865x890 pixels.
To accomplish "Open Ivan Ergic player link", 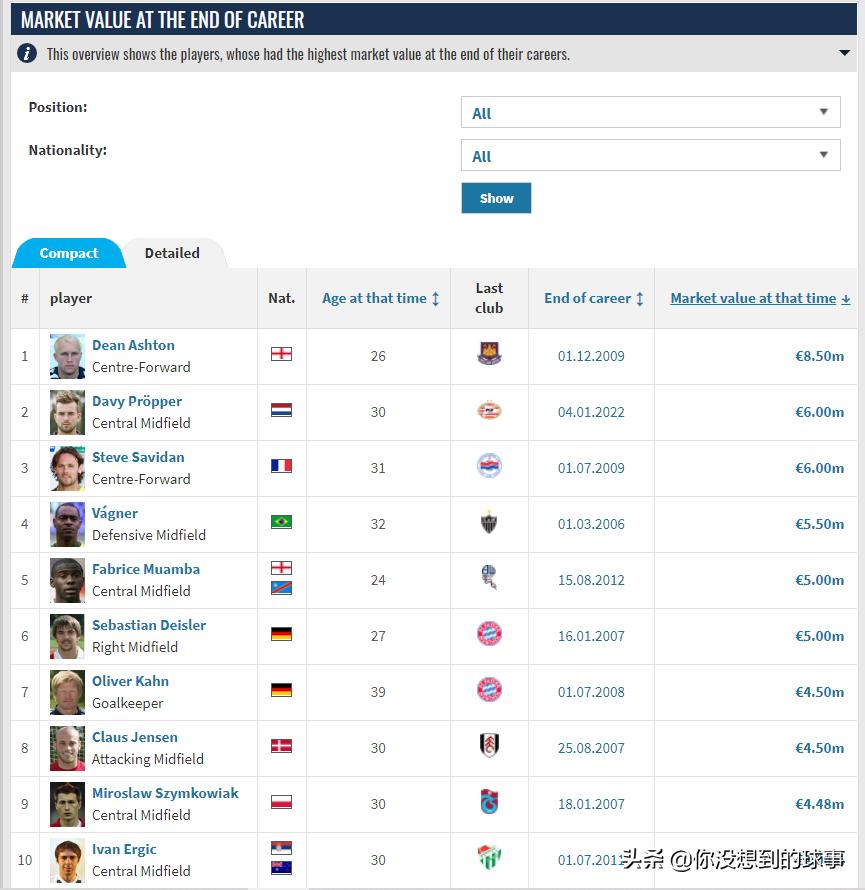I will 124,849.
